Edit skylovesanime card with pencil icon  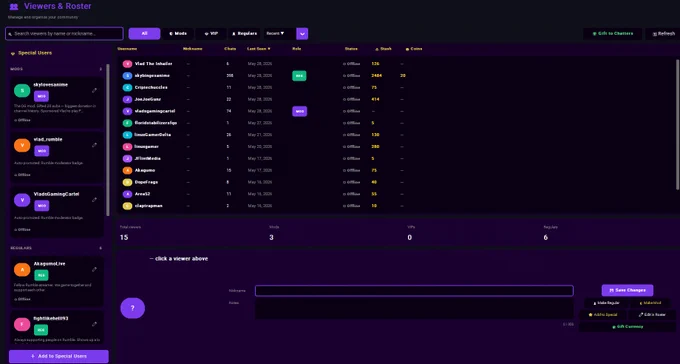tap(94, 90)
